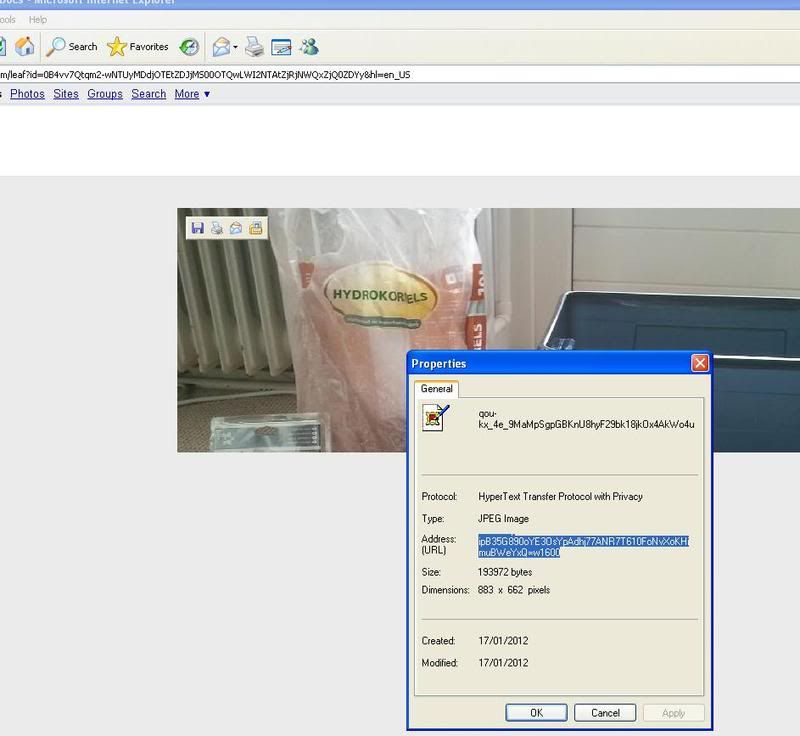Open the Sites link
Image resolution: width=800 pixels, height=736 pixels.
66,94
